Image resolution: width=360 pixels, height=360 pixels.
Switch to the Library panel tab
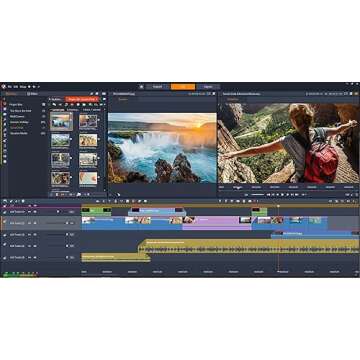point(11,94)
